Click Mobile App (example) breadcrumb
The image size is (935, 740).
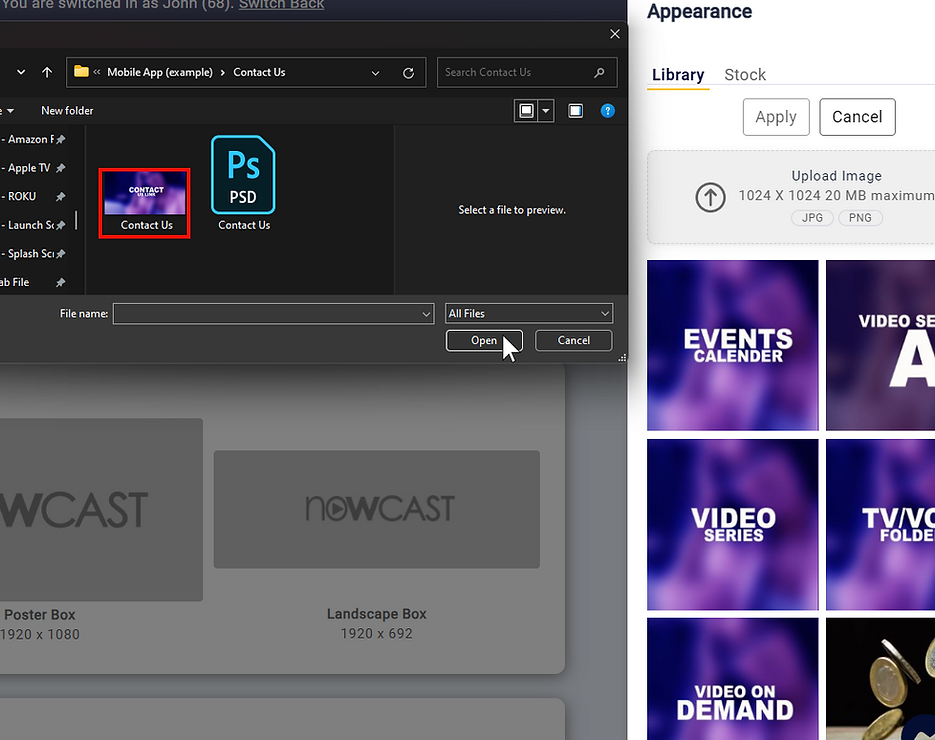[x=160, y=72]
